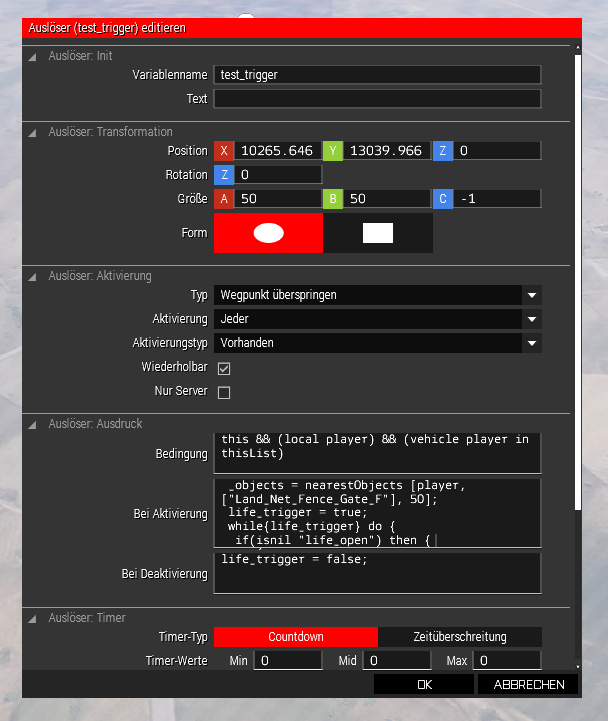Screen dimensions: 608x721
Task: Click the Aktivierung value Jeder
Action: [235, 319]
